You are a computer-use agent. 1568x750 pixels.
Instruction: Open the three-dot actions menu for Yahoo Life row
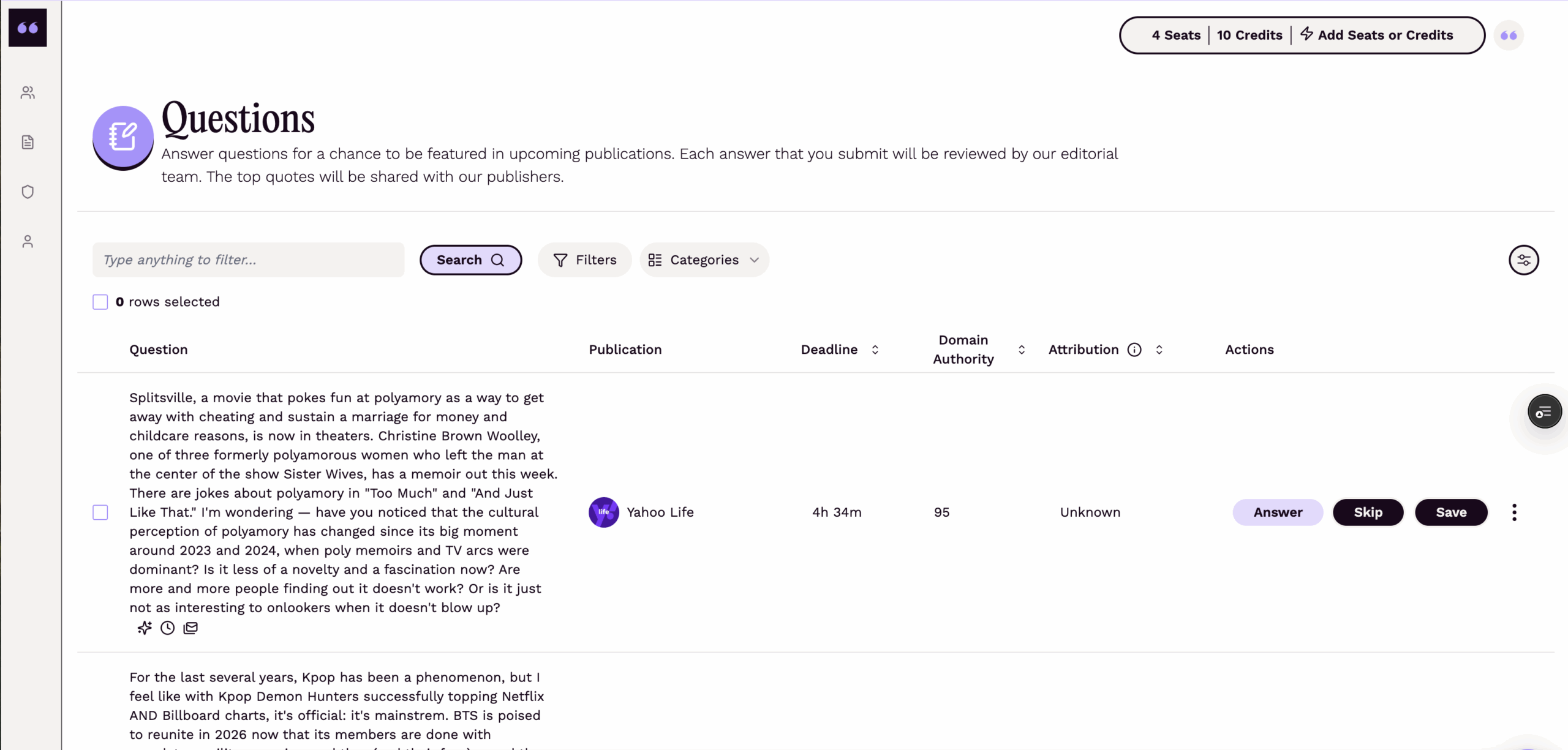[1513, 512]
